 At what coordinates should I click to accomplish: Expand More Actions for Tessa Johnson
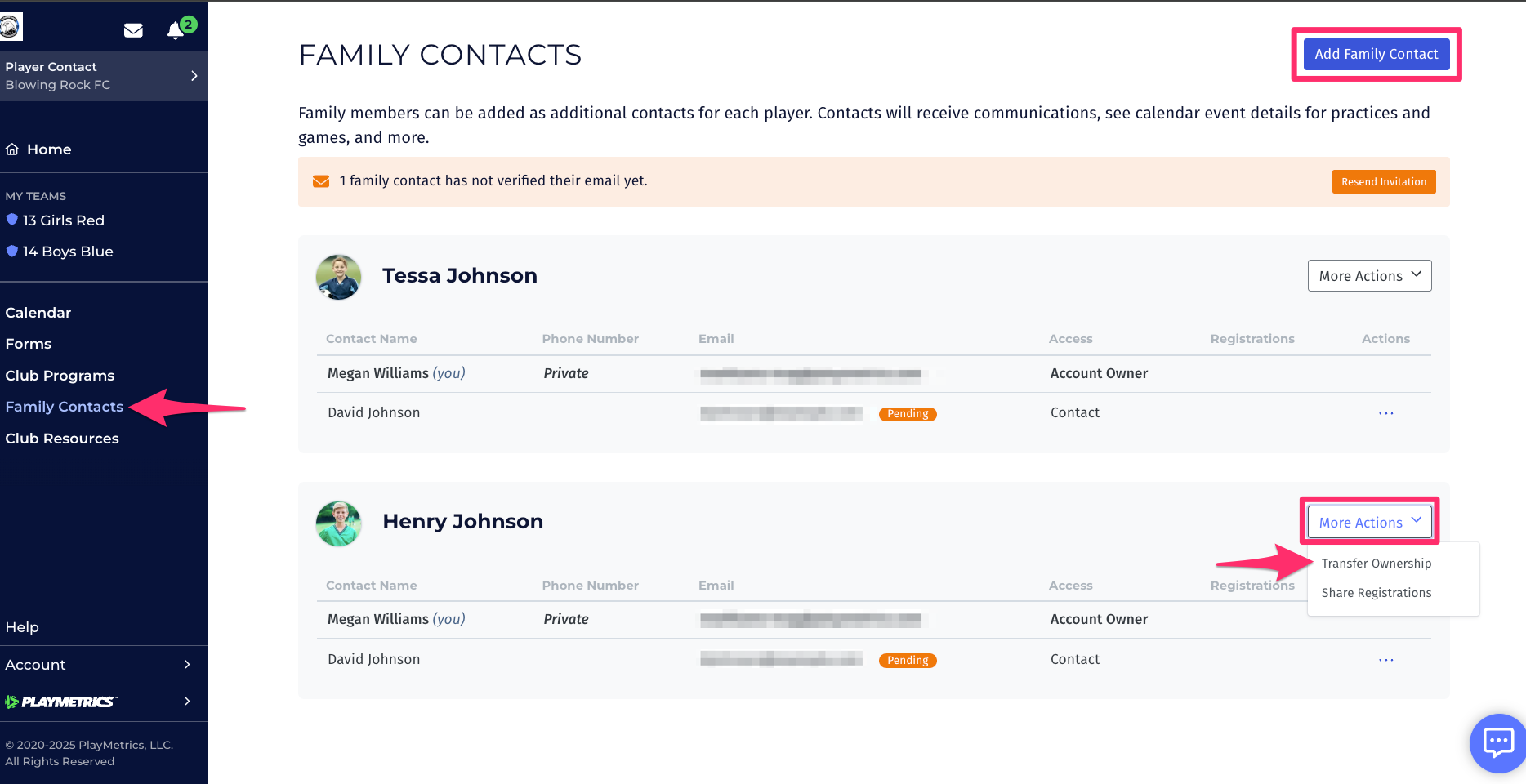coord(1369,276)
